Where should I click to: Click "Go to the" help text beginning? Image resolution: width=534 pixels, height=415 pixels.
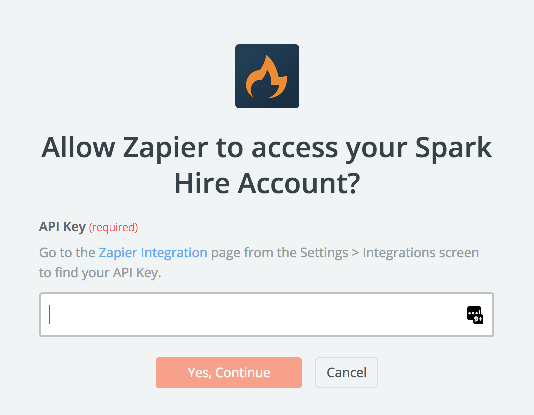(x=67, y=253)
